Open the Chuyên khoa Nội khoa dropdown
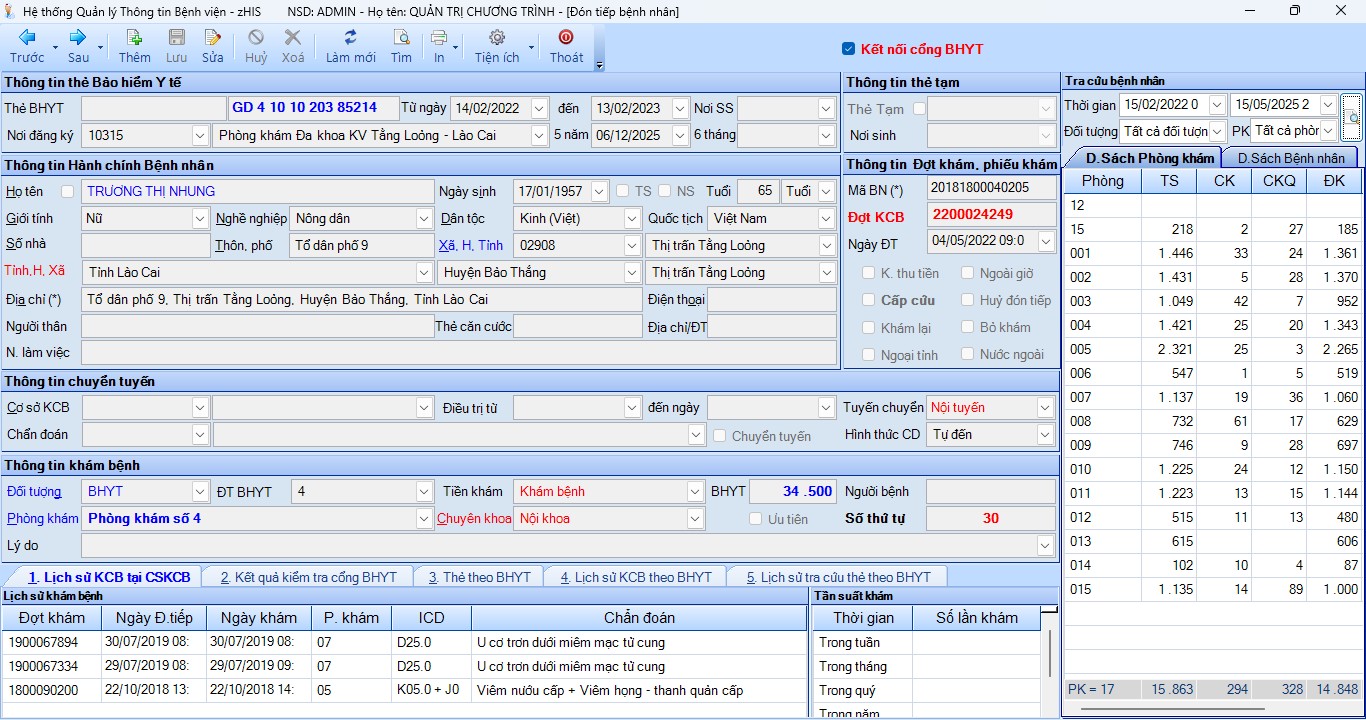This screenshot has height=720, width=1366. (x=695, y=518)
